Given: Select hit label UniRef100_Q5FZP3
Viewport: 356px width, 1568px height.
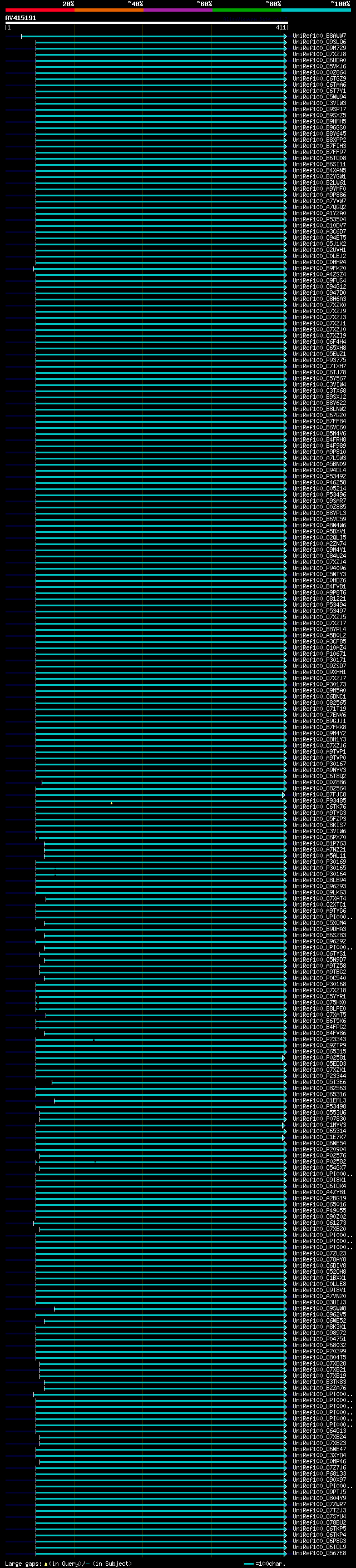Looking at the screenshot, I should click(x=319, y=819).
